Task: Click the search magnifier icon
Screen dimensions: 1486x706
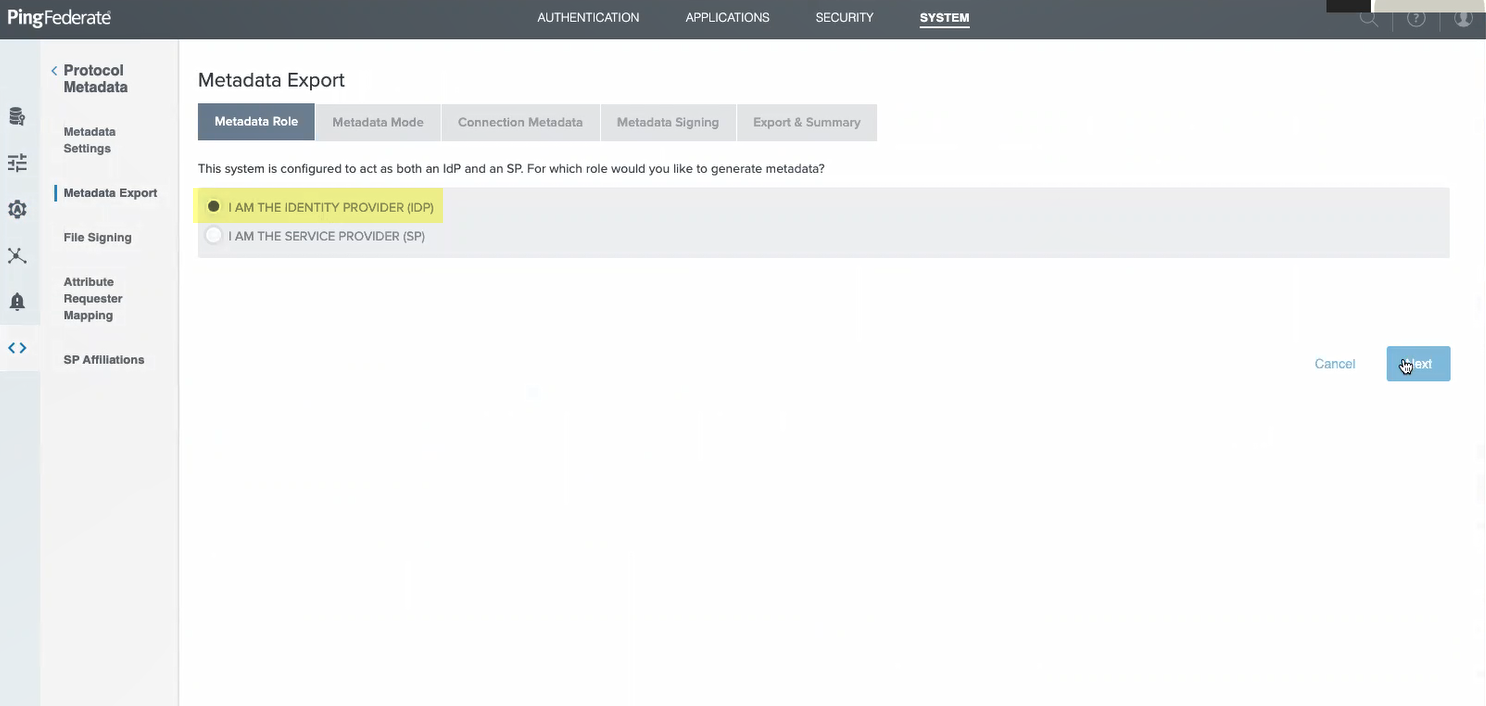Action: (x=1369, y=18)
